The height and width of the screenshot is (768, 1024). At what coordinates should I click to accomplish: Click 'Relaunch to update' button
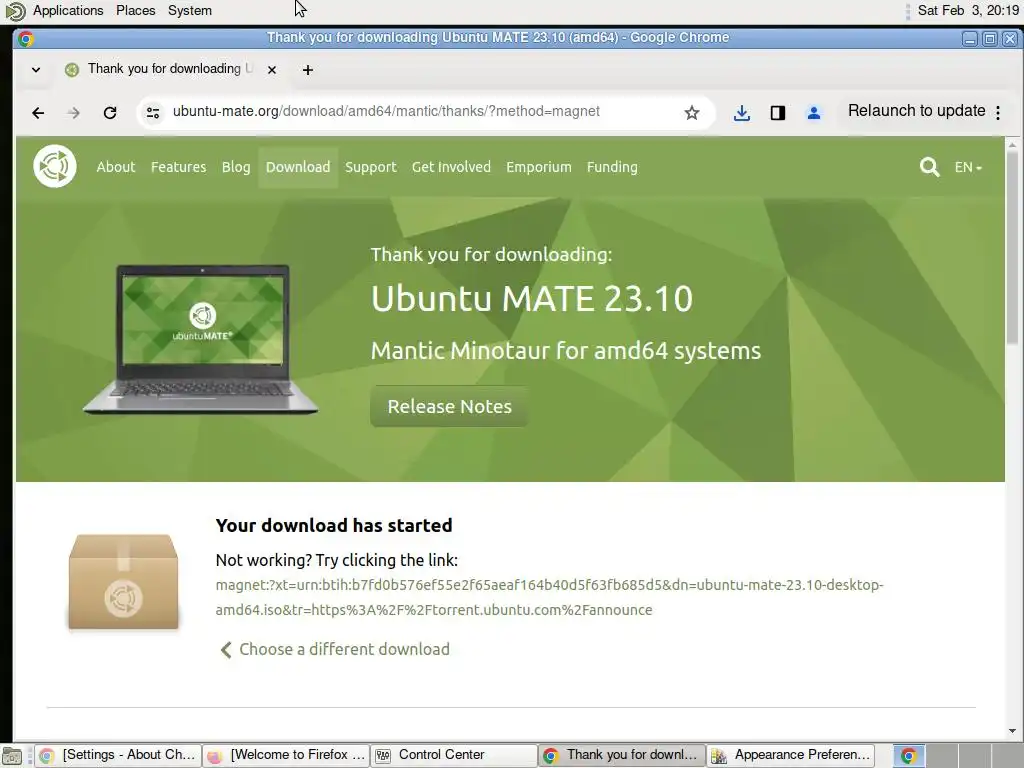click(916, 111)
